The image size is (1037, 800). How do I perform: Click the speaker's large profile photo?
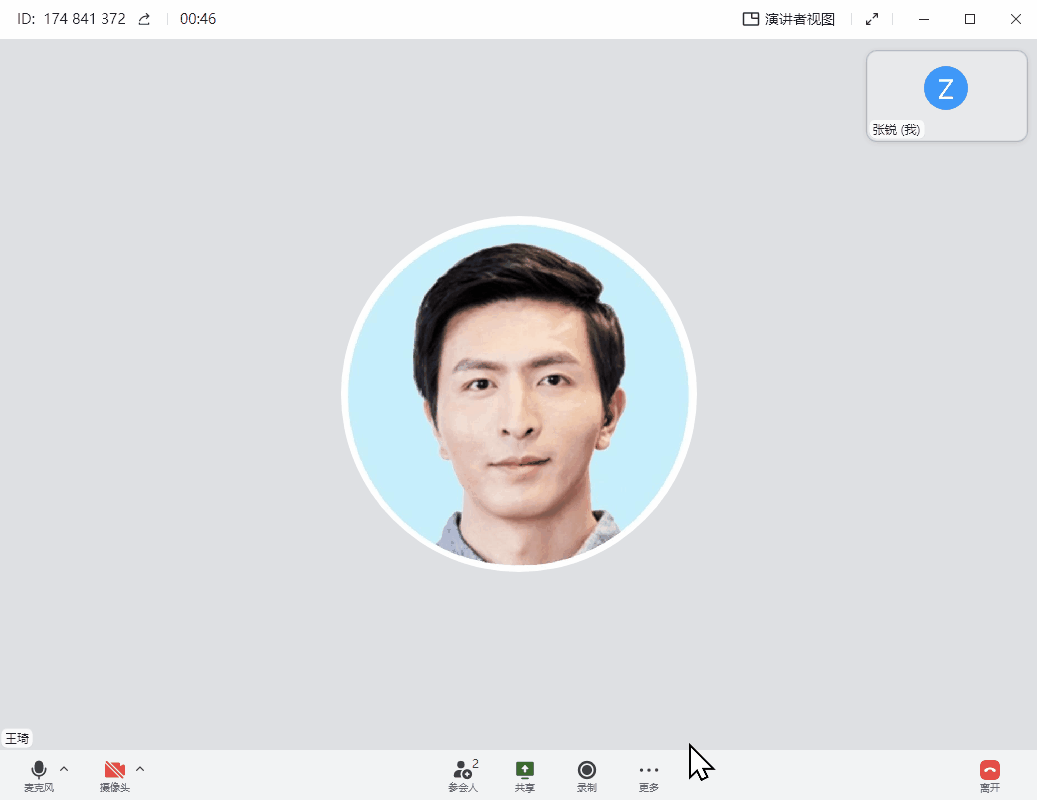[x=519, y=394]
